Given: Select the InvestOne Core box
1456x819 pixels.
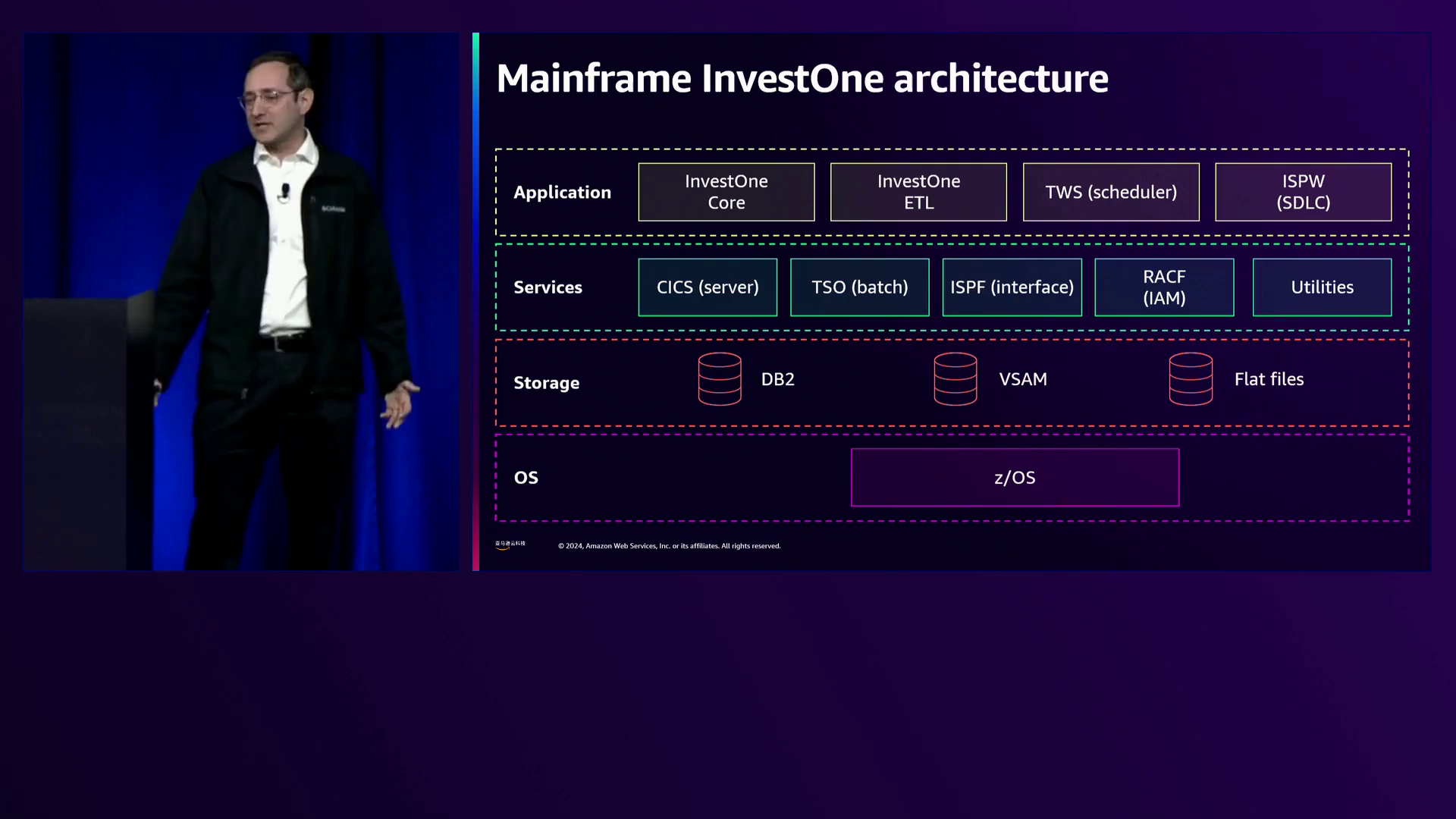Looking at the screenshot, I should [726, 192].
